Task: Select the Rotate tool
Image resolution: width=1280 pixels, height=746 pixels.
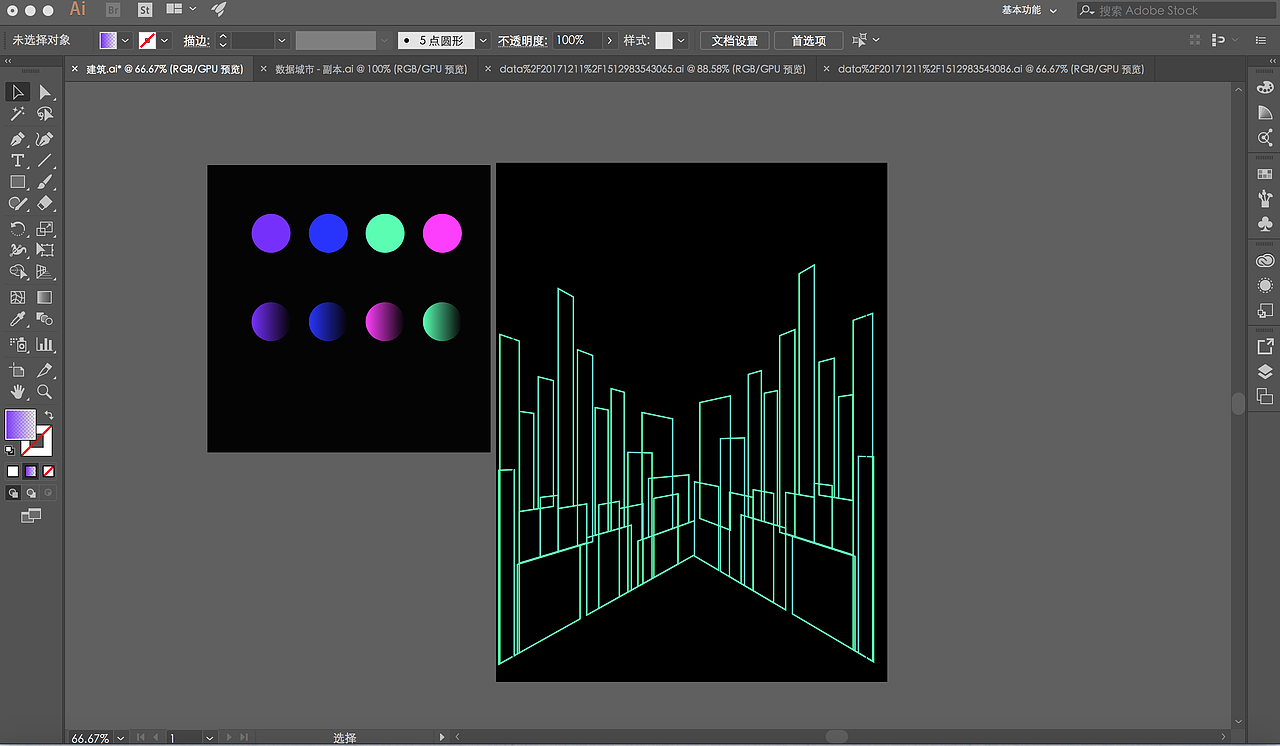Action: (18, 229)
